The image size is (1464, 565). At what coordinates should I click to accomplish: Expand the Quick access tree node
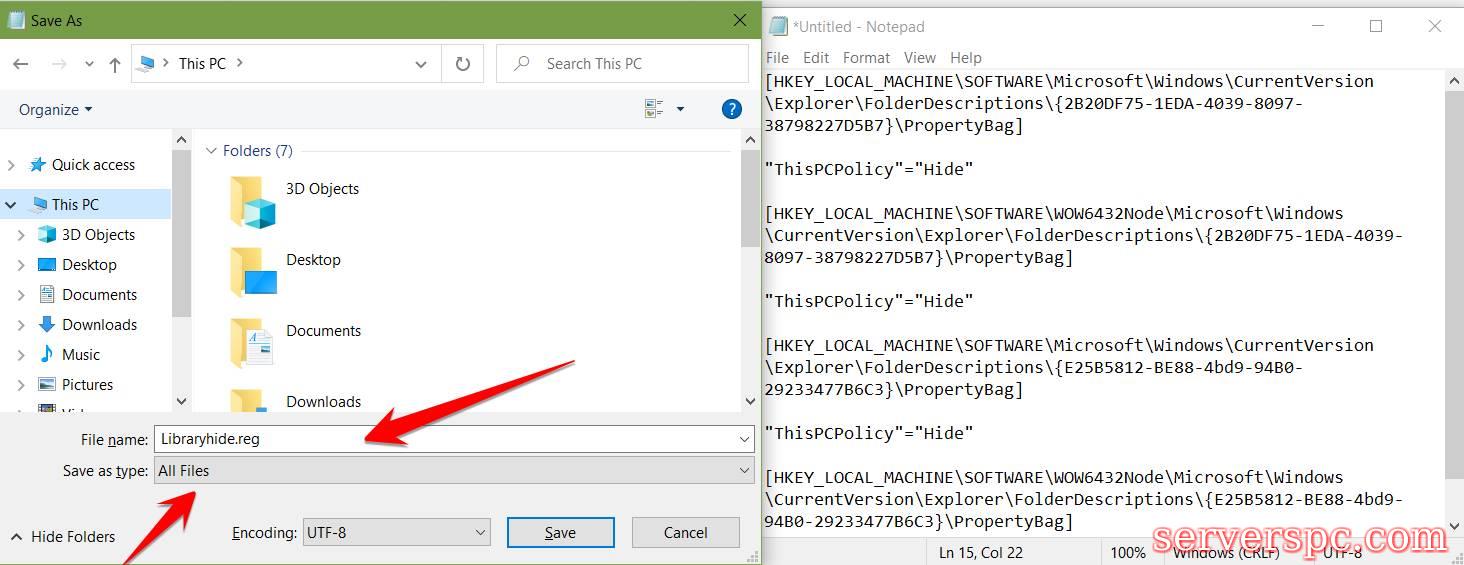[x=12, y=165]
